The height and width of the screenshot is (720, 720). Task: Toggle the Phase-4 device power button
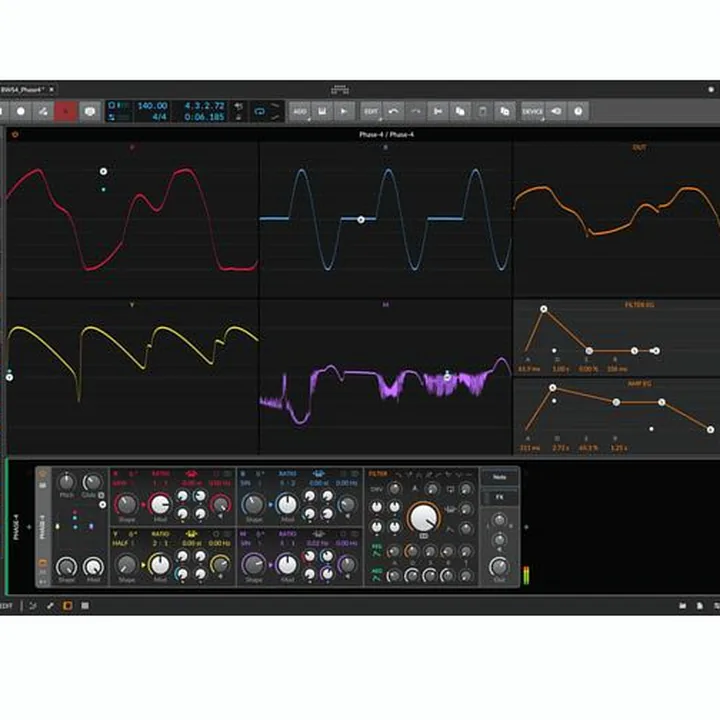[x=43, y=473]
